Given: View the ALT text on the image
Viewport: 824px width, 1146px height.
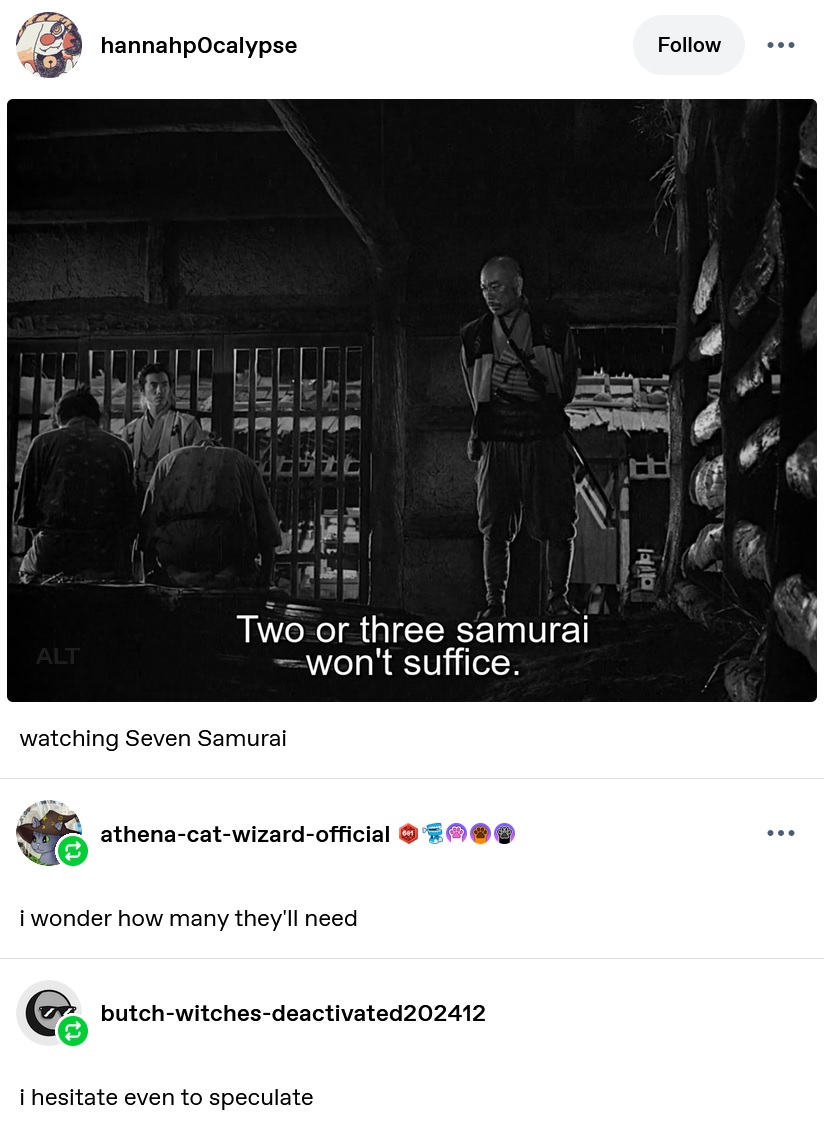Looking at the screenshot, I should 58,656.
